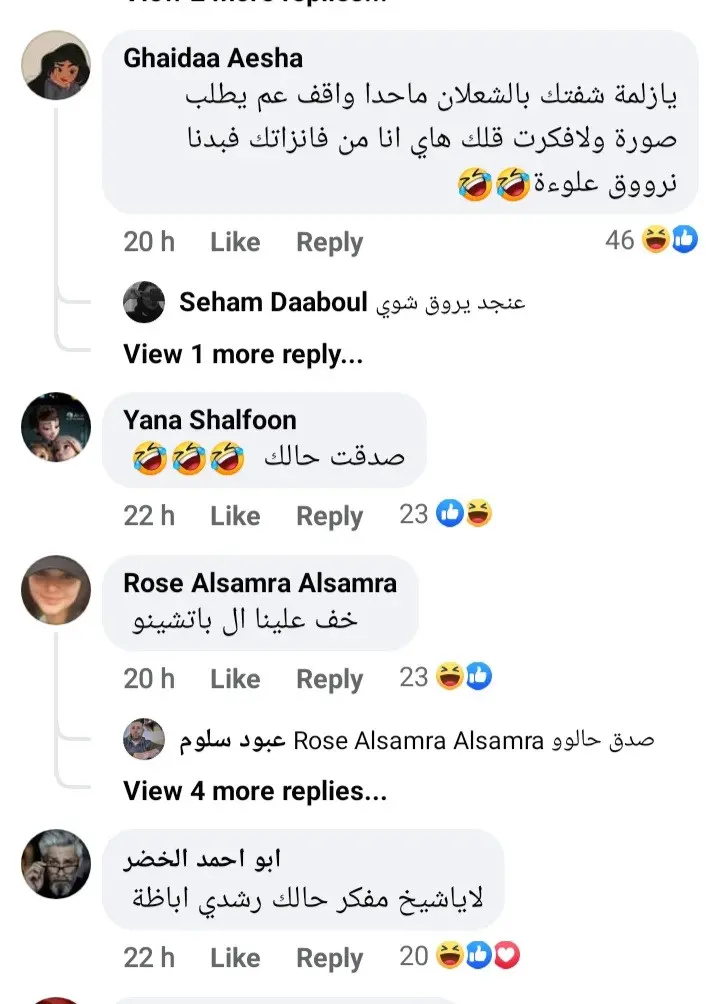
Task: Like Yana Shalfoon's comment
Action: (235, 515)
